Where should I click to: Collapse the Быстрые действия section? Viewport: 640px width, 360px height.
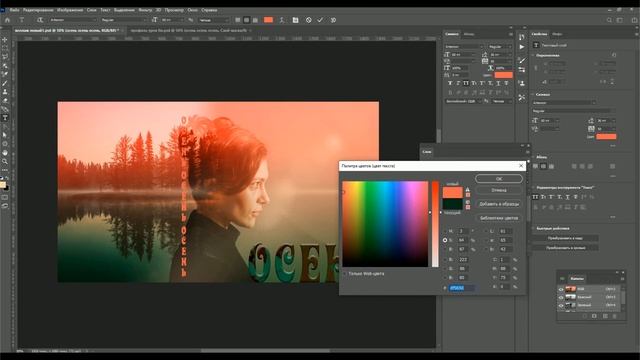pyautogui.click(x=533, y=228)
